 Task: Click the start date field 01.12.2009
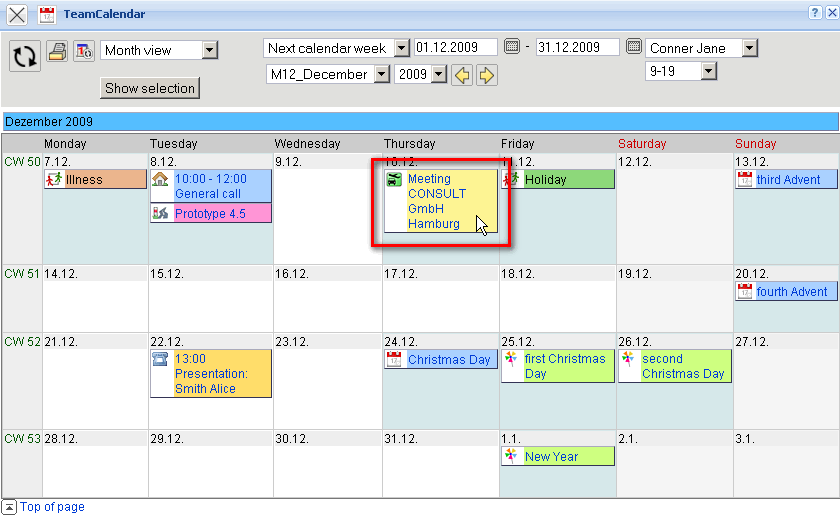tap(455, 47)
